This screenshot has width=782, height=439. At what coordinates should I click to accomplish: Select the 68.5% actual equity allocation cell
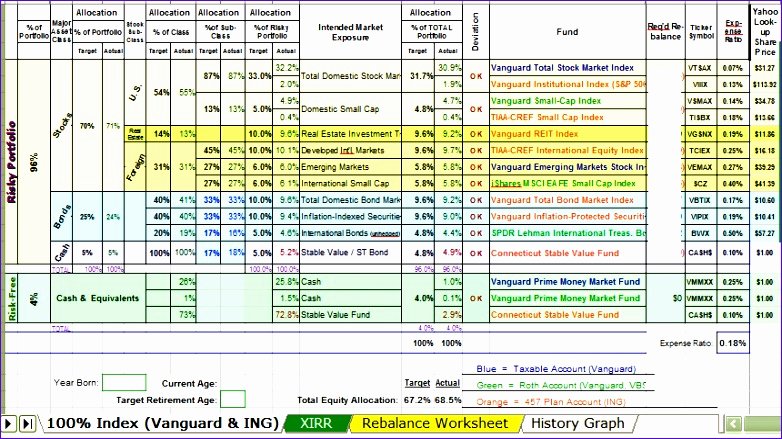448,400
